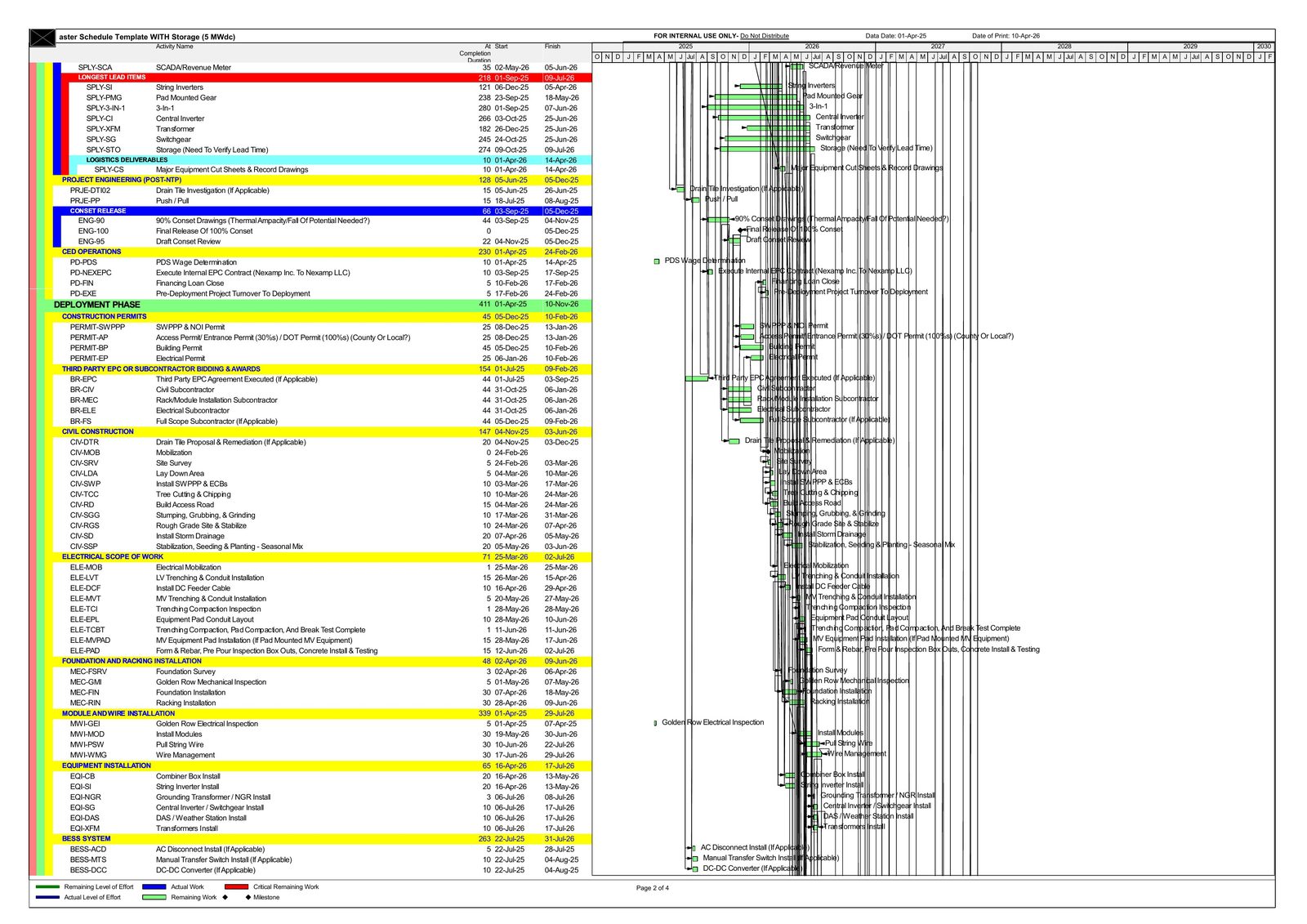Click the Page 2 of 4 label

(x=653, y=887)
